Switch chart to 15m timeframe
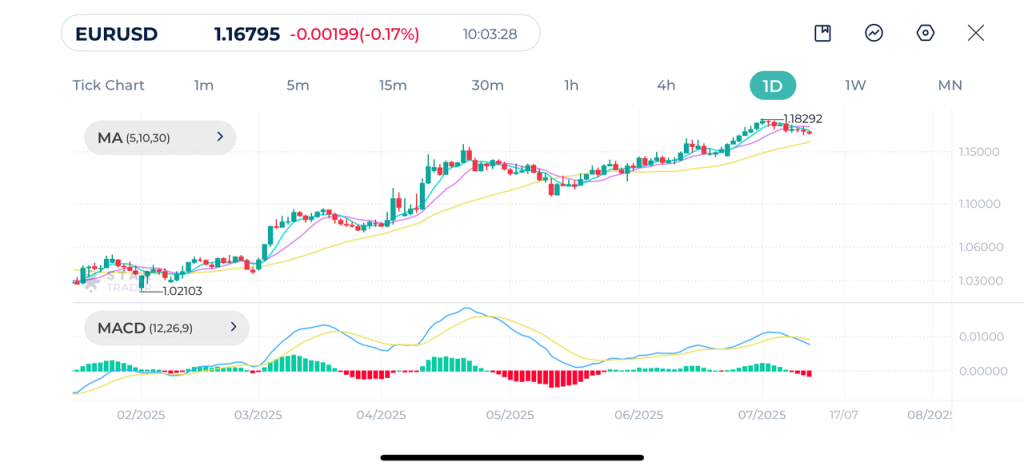 [393, 85]
